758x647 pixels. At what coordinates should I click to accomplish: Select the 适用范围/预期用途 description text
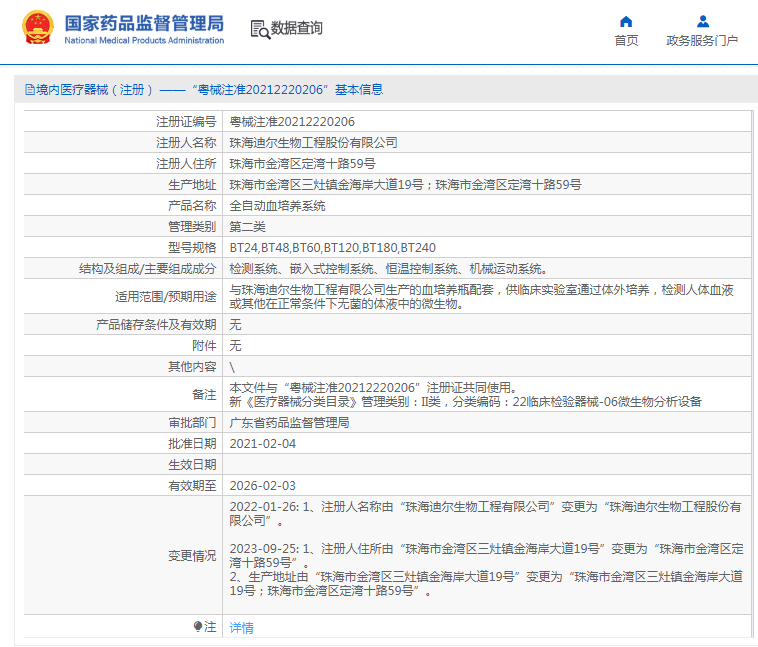481,297
